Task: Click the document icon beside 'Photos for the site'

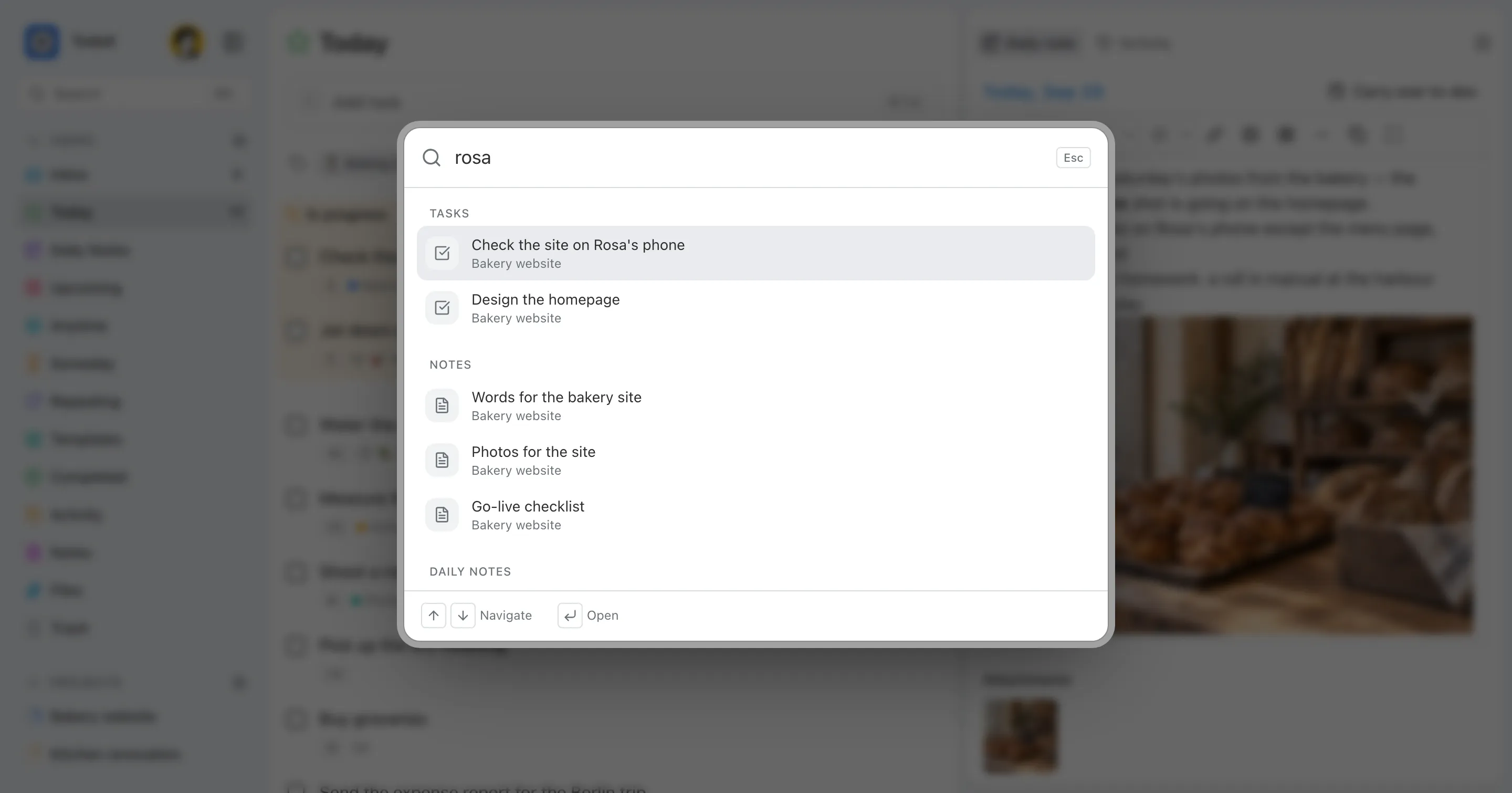Action: 442,460
